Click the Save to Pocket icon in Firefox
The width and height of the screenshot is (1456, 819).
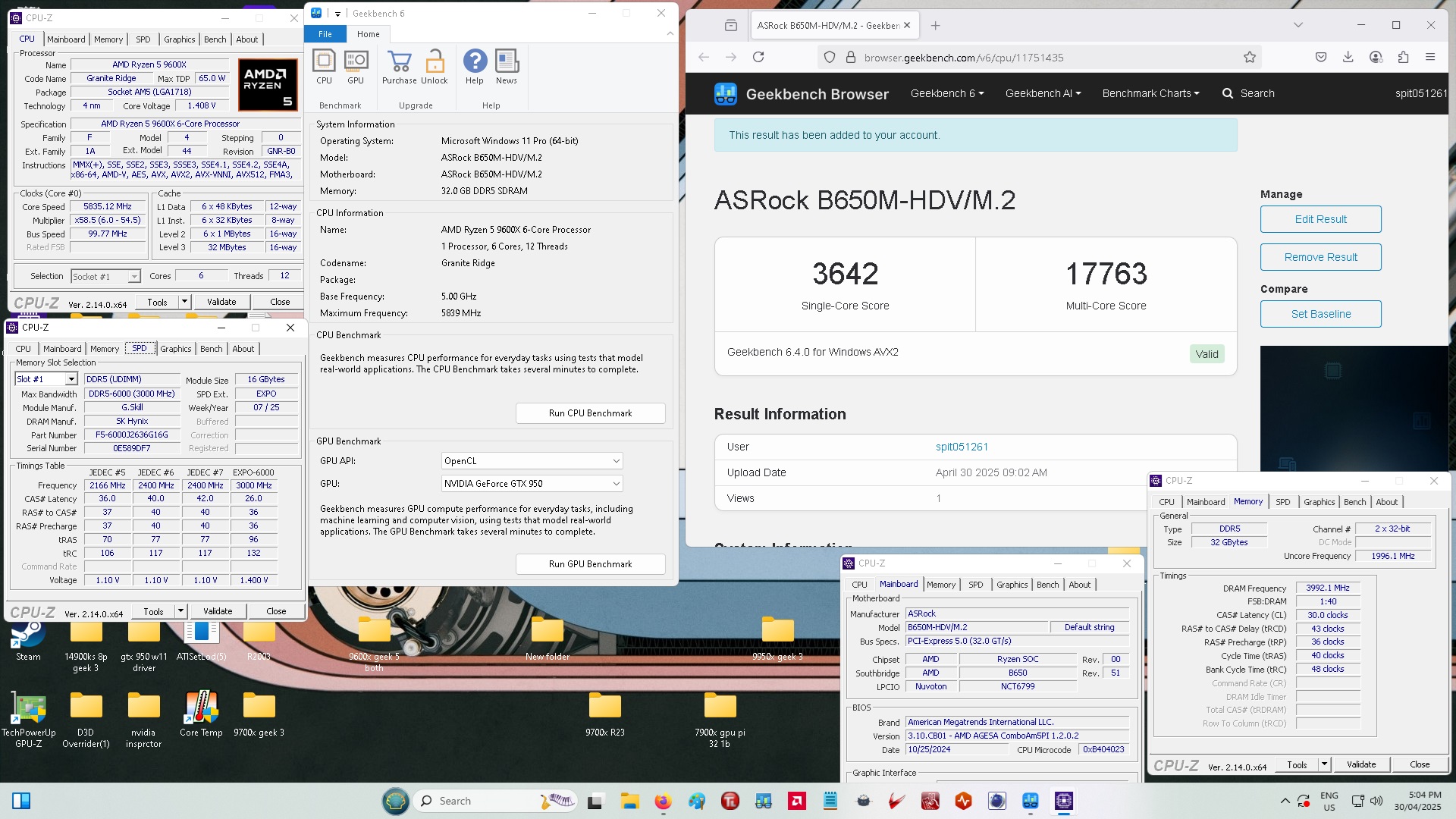point(1321,57)
